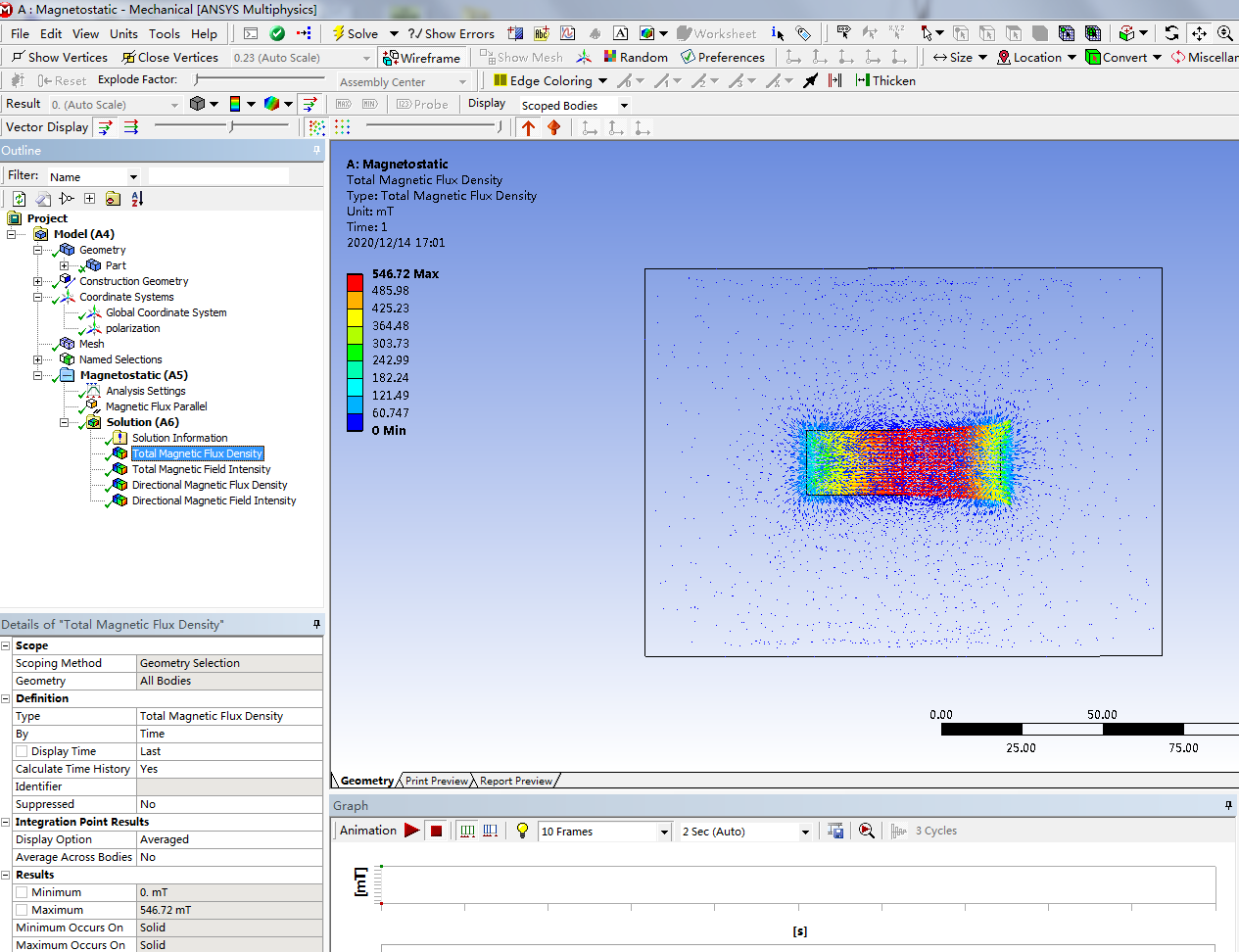Click Show Errors in the toolbar
1239x952 pixels.
pyautogui.click(x=451, y=33)
